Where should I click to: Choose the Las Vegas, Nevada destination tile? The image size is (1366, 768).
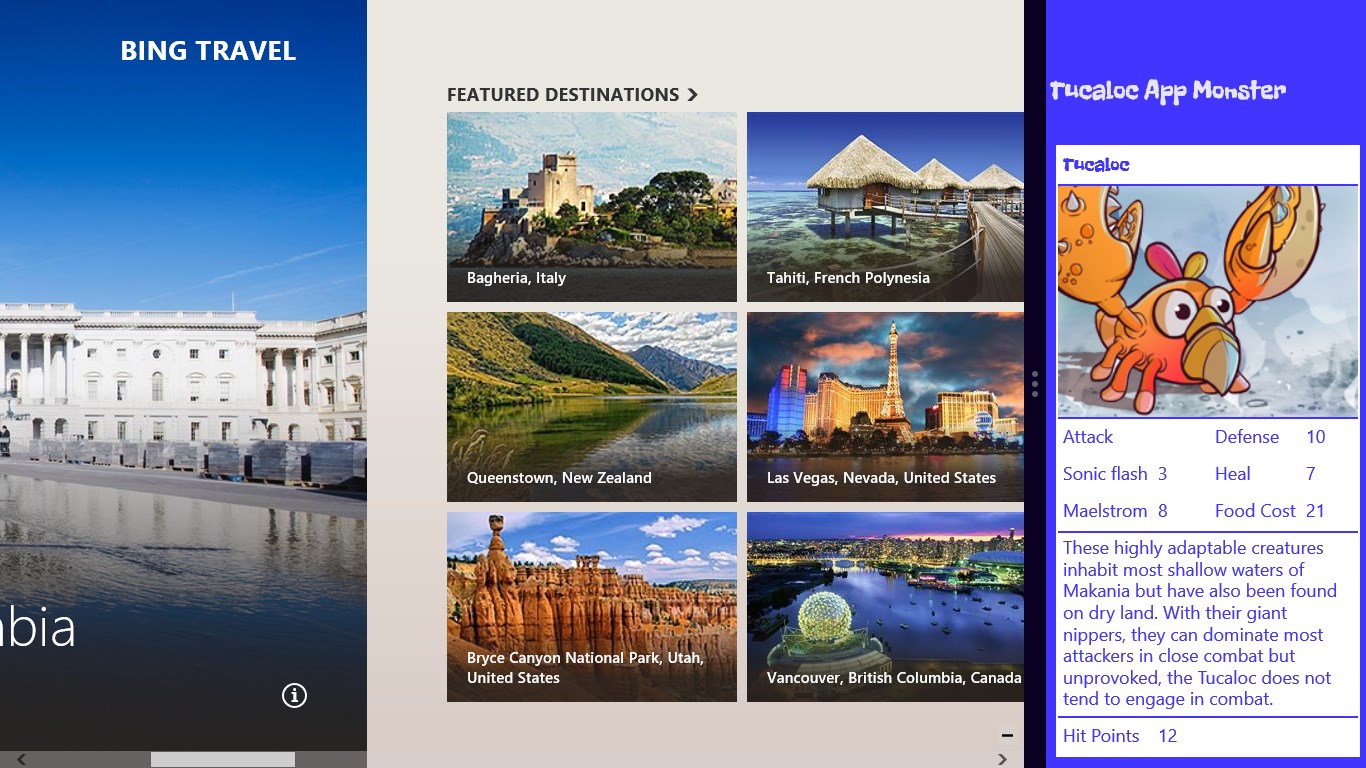[885, 407]
